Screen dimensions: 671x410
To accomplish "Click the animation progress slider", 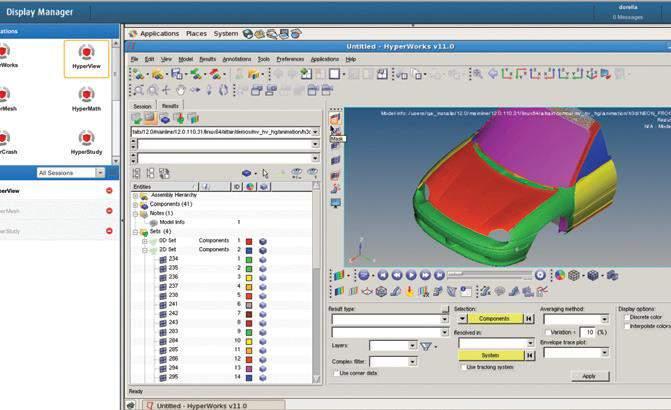I will pos(489,274).
